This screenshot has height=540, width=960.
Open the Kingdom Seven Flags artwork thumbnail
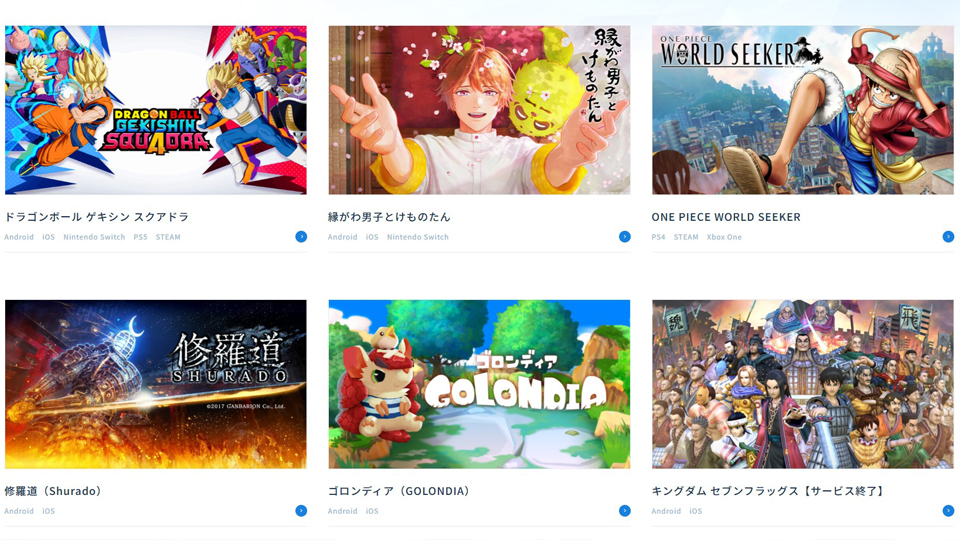pyautogui.click(x=803, y=384)
